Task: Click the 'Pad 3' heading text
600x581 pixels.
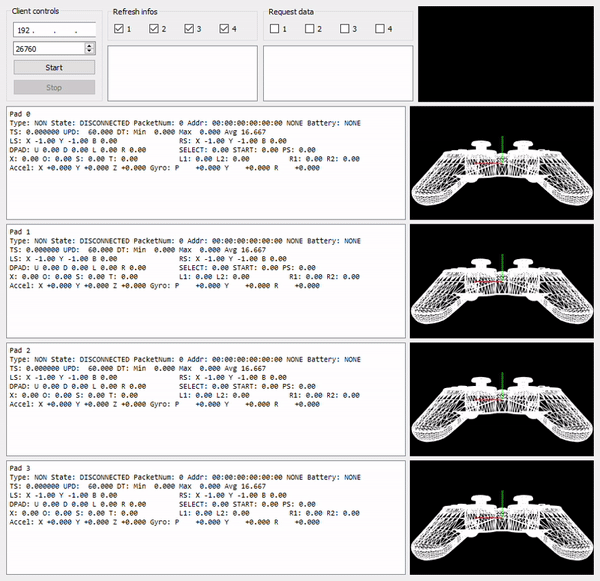Action: coord(20,468)
